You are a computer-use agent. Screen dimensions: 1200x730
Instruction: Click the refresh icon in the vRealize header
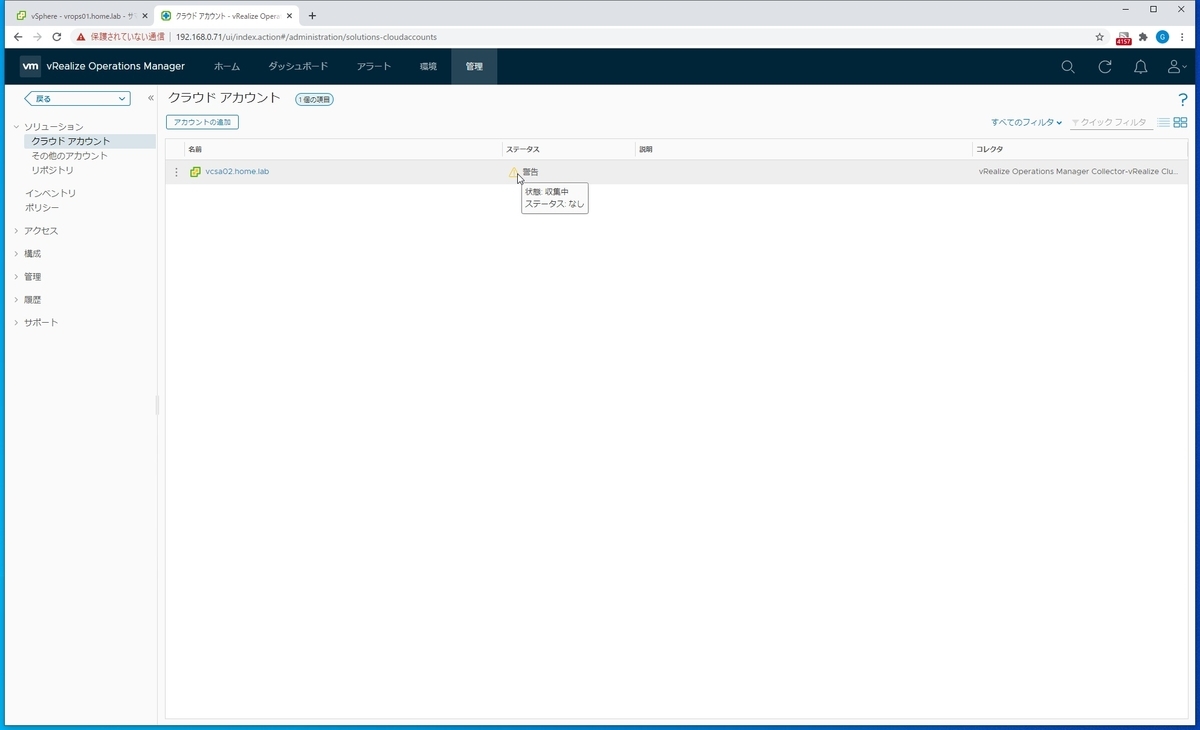[1104, 67]
